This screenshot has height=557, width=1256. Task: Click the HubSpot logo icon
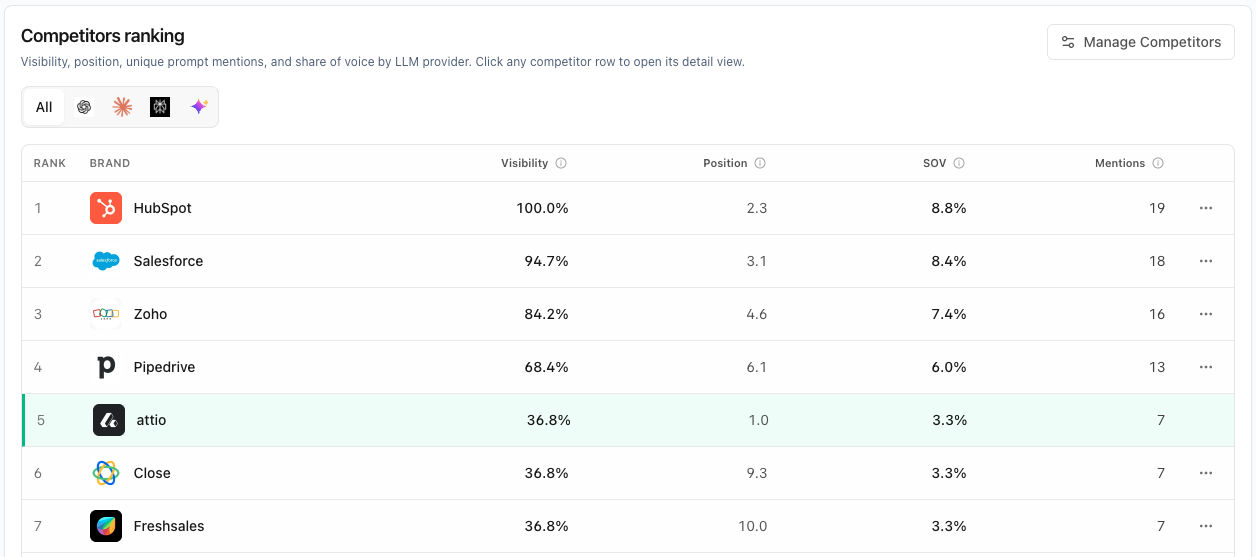pyautogui.click(x=106, y=208)
